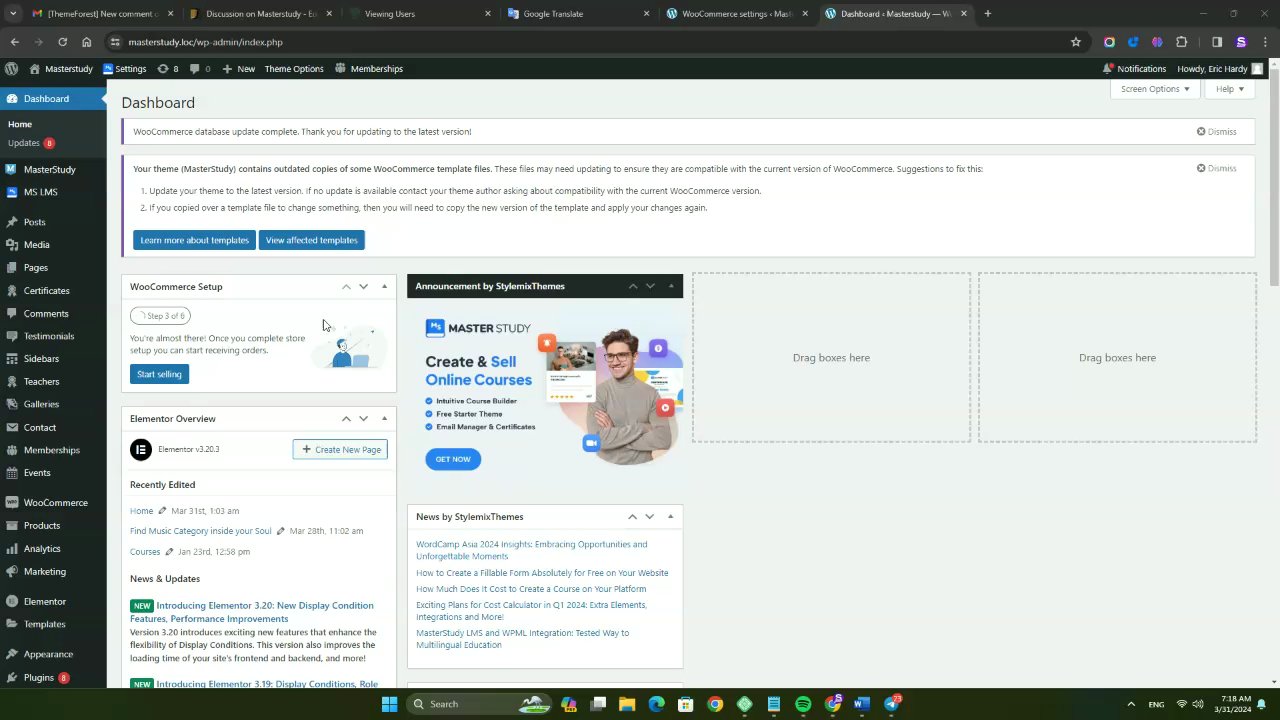This screenshot has width=1280, height=720.
Task: Move News by StylemixThemes box down
Action: 649,517
